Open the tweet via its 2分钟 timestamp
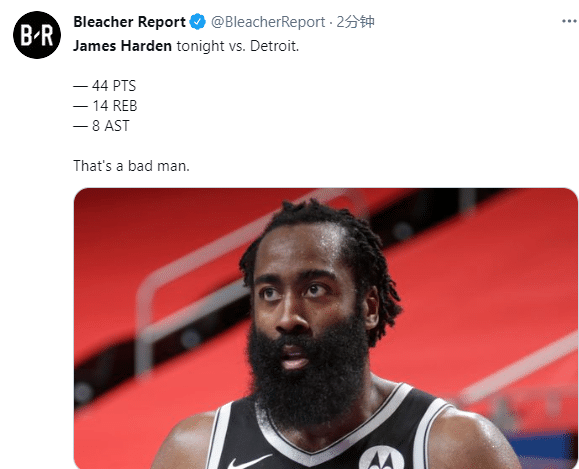Screen dimensions: 579x469 coord(355,22)
